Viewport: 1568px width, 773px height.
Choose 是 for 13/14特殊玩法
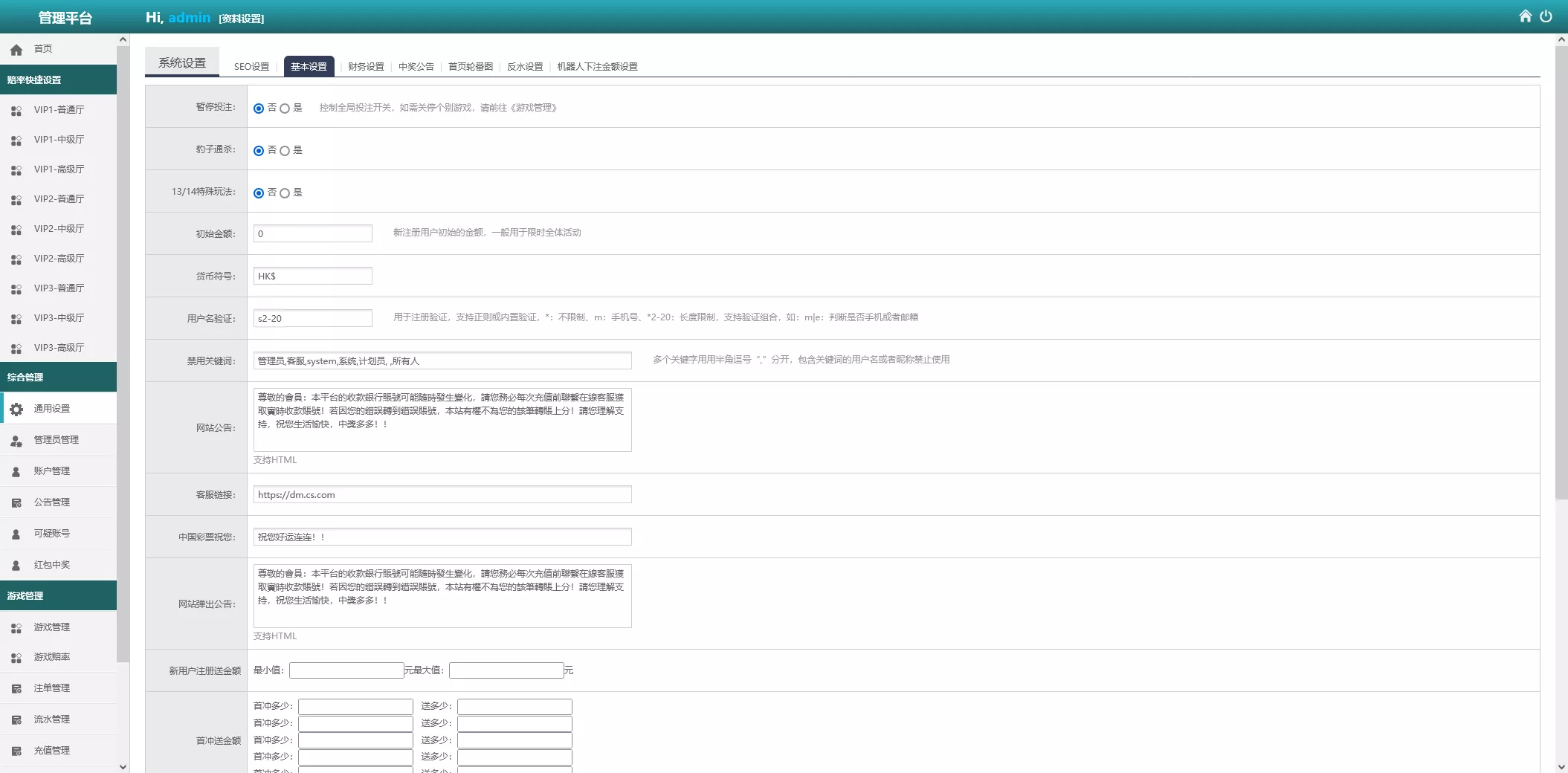[x=285, y=193]
